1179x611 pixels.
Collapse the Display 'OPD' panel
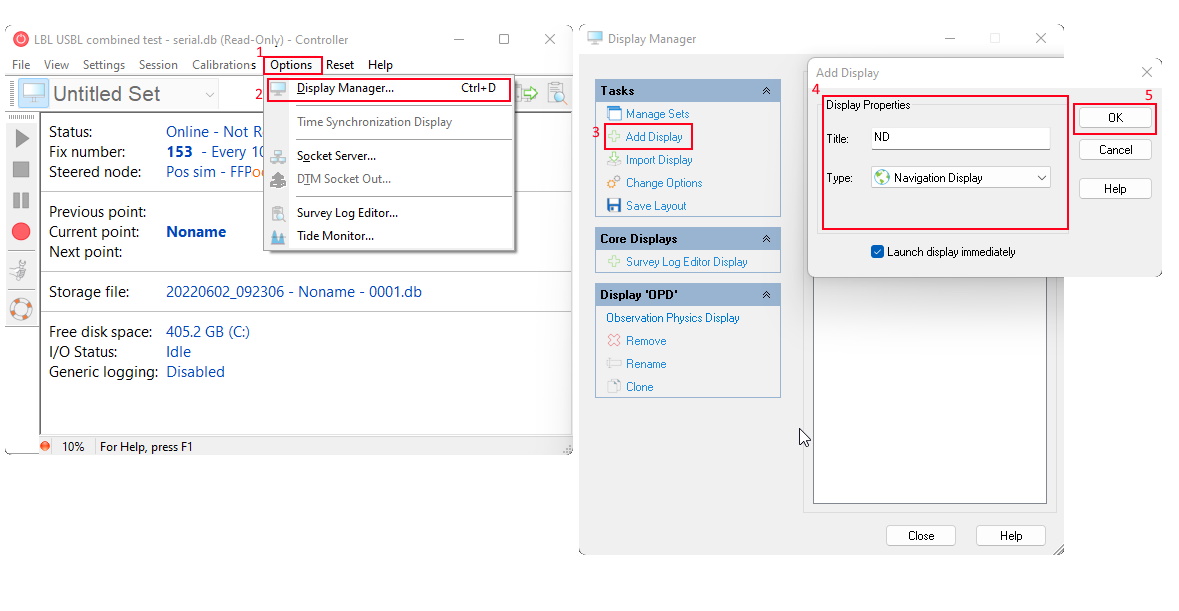766,295
